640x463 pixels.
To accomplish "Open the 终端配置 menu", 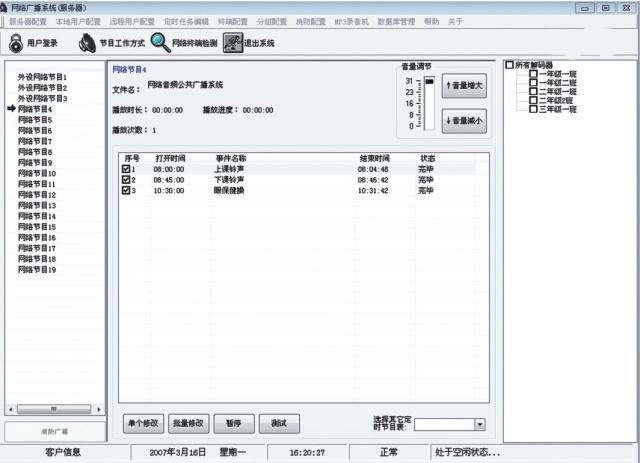I will [x=233, y=22].
